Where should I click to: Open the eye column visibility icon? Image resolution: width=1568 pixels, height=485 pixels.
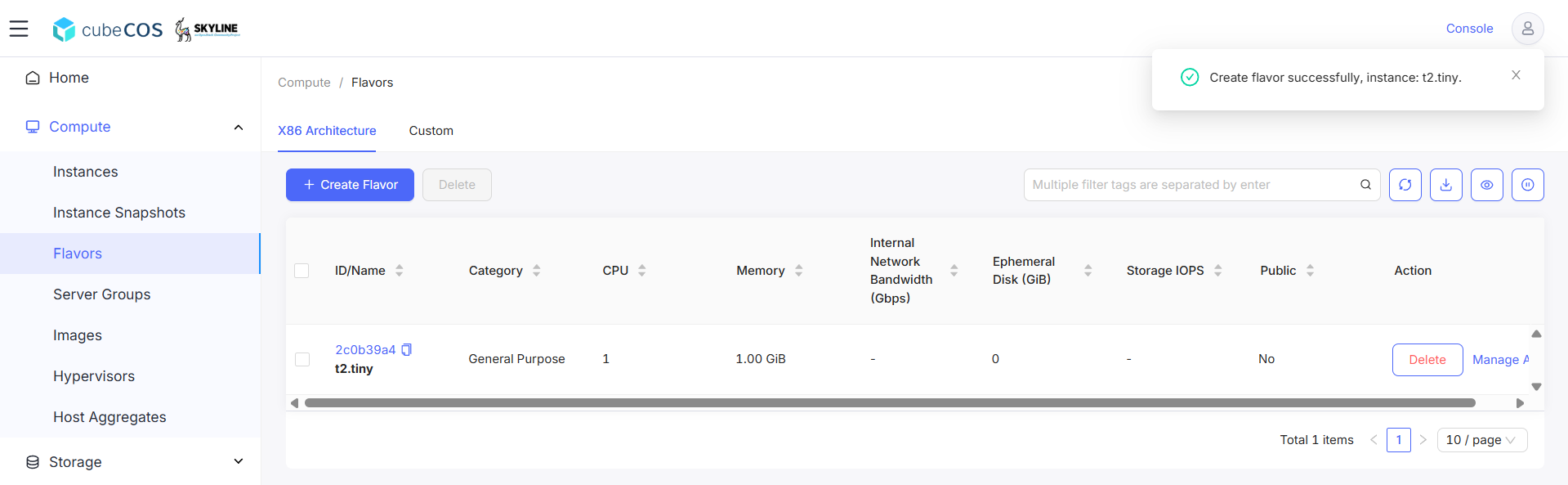click(1486, 185)
